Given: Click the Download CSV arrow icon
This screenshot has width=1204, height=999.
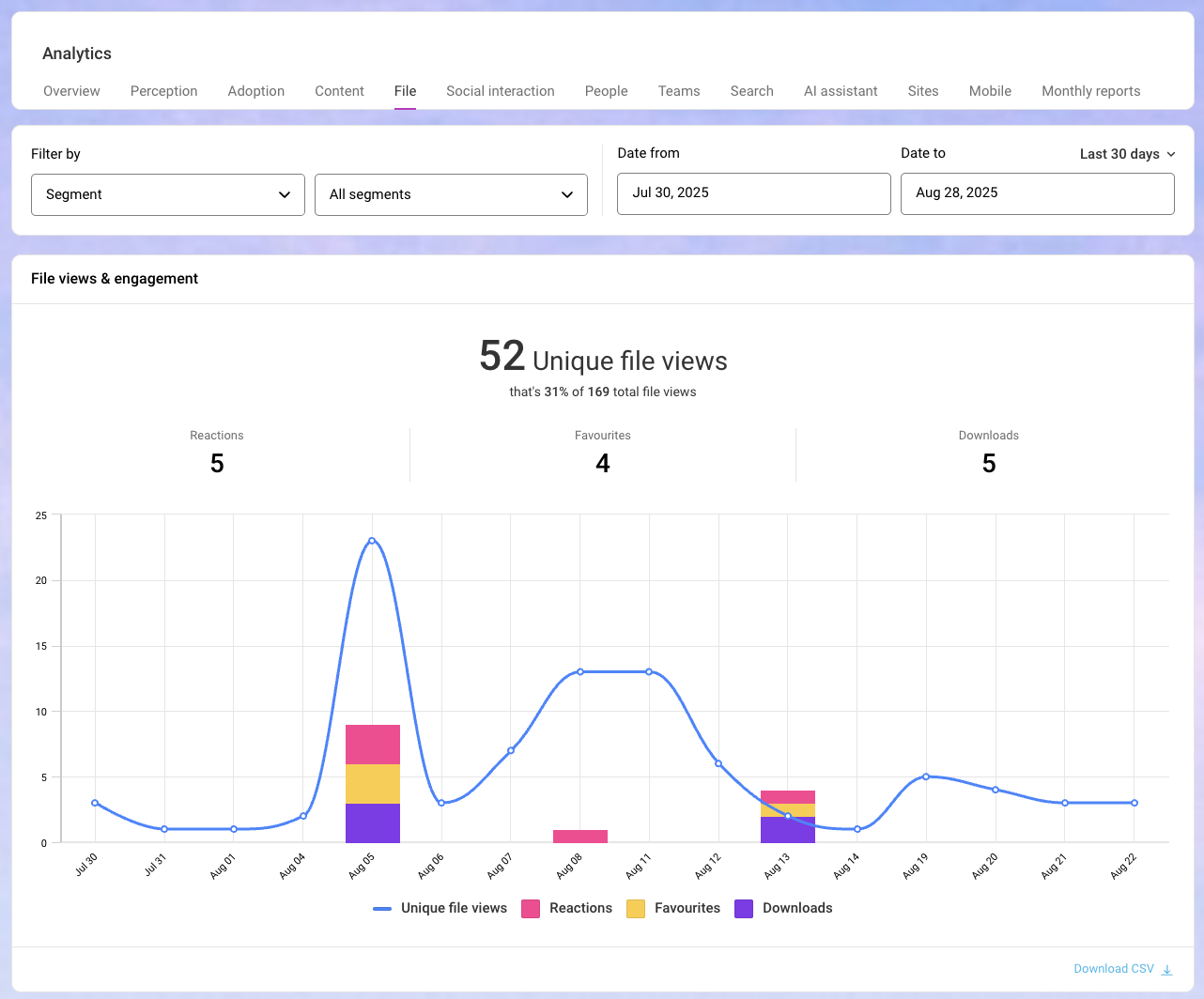Looking at the screenshot, I should [1167, 970].
